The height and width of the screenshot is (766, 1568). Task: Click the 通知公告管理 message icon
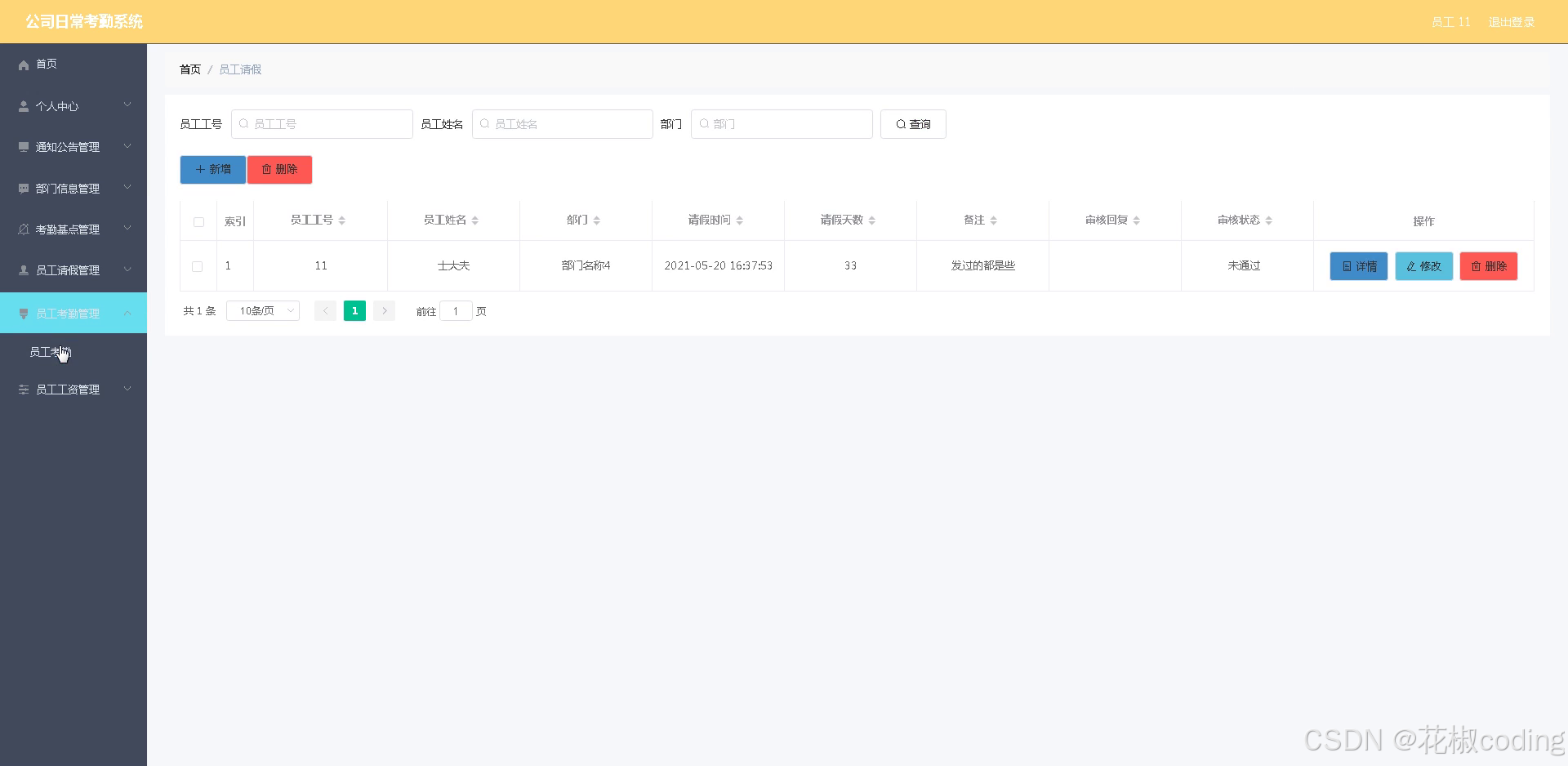(23, 147)
